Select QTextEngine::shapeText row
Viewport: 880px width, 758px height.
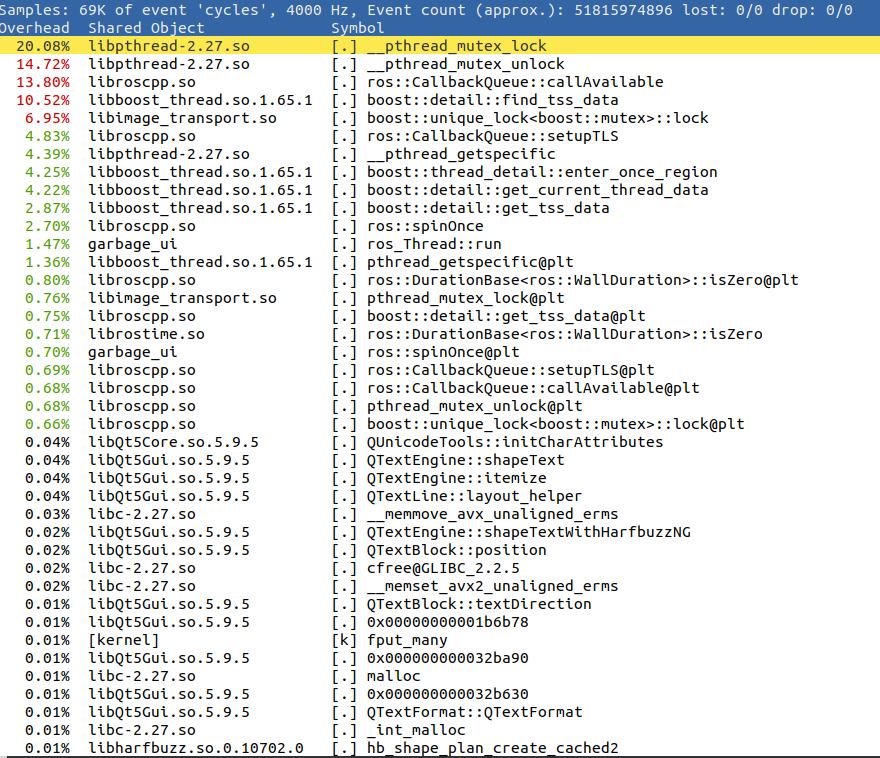[x=440, y=460]
